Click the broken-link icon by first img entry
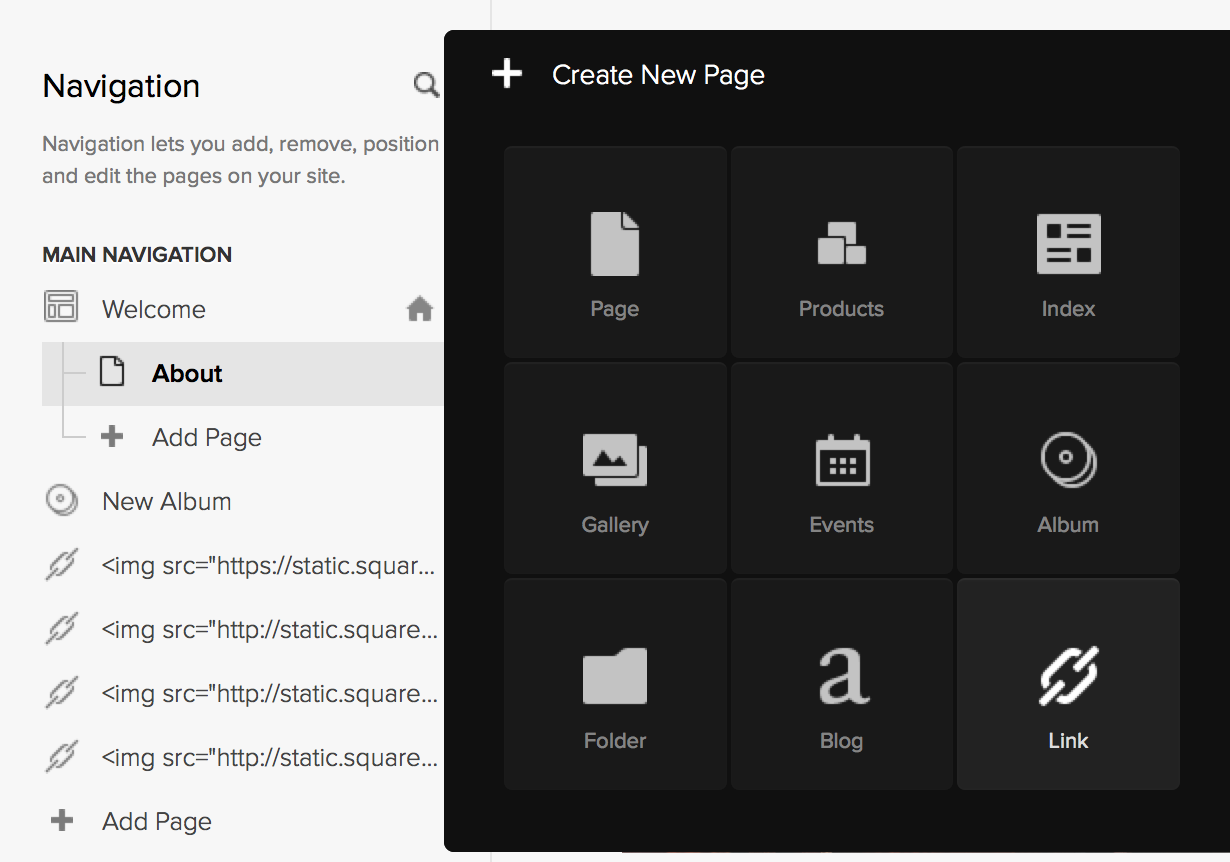 pyautogui.click(x=61, y=565)
